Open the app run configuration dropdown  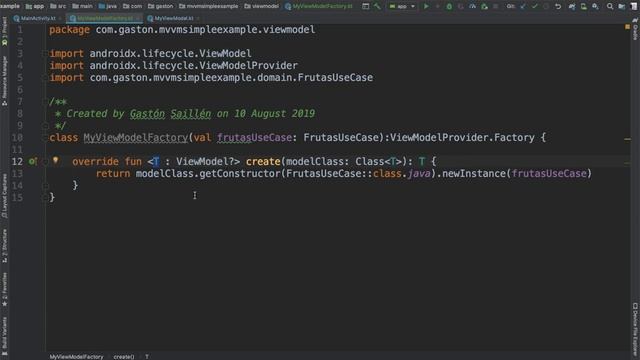tap(402, 6)
